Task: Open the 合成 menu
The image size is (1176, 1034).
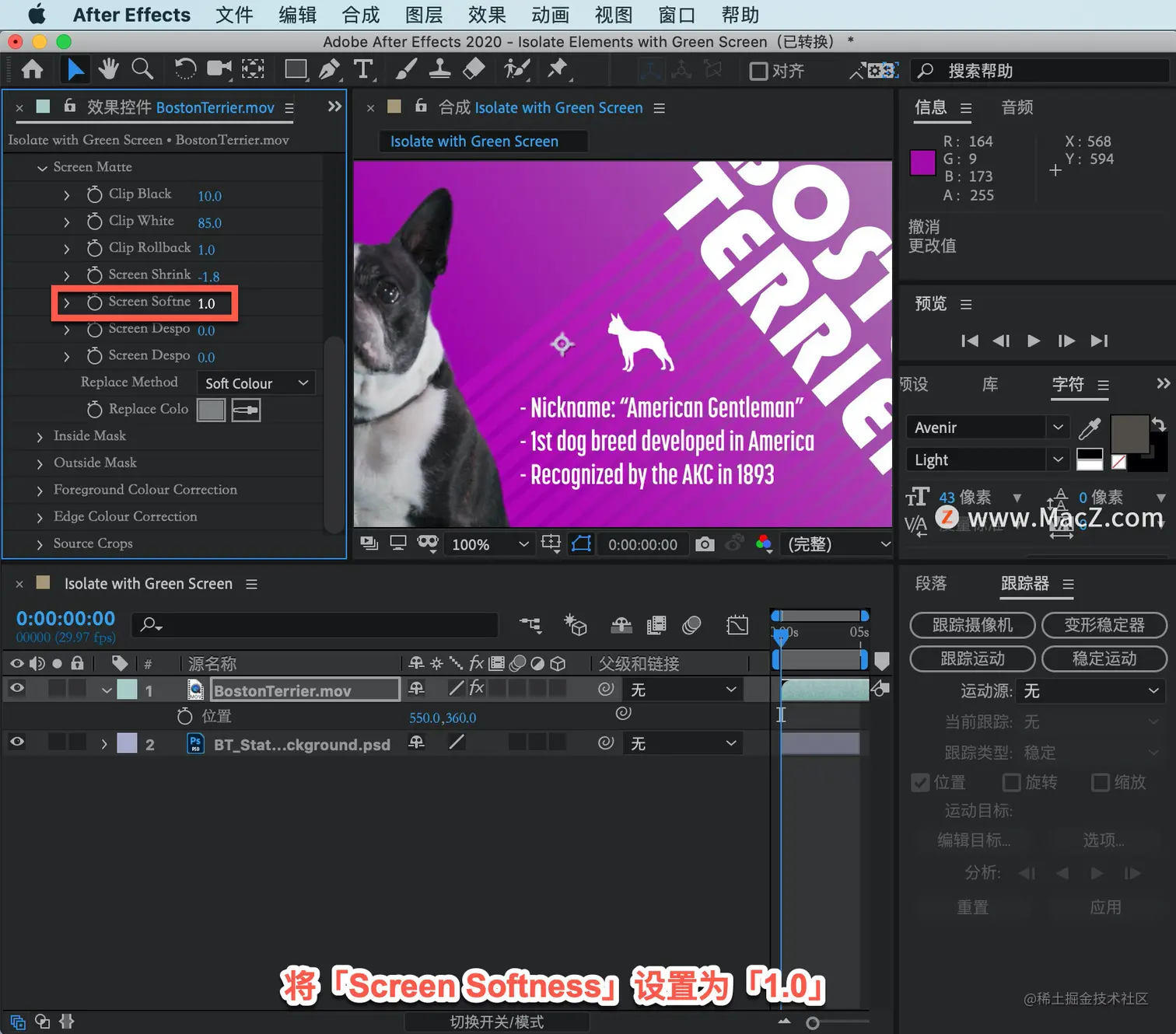Action: (361, 15)
